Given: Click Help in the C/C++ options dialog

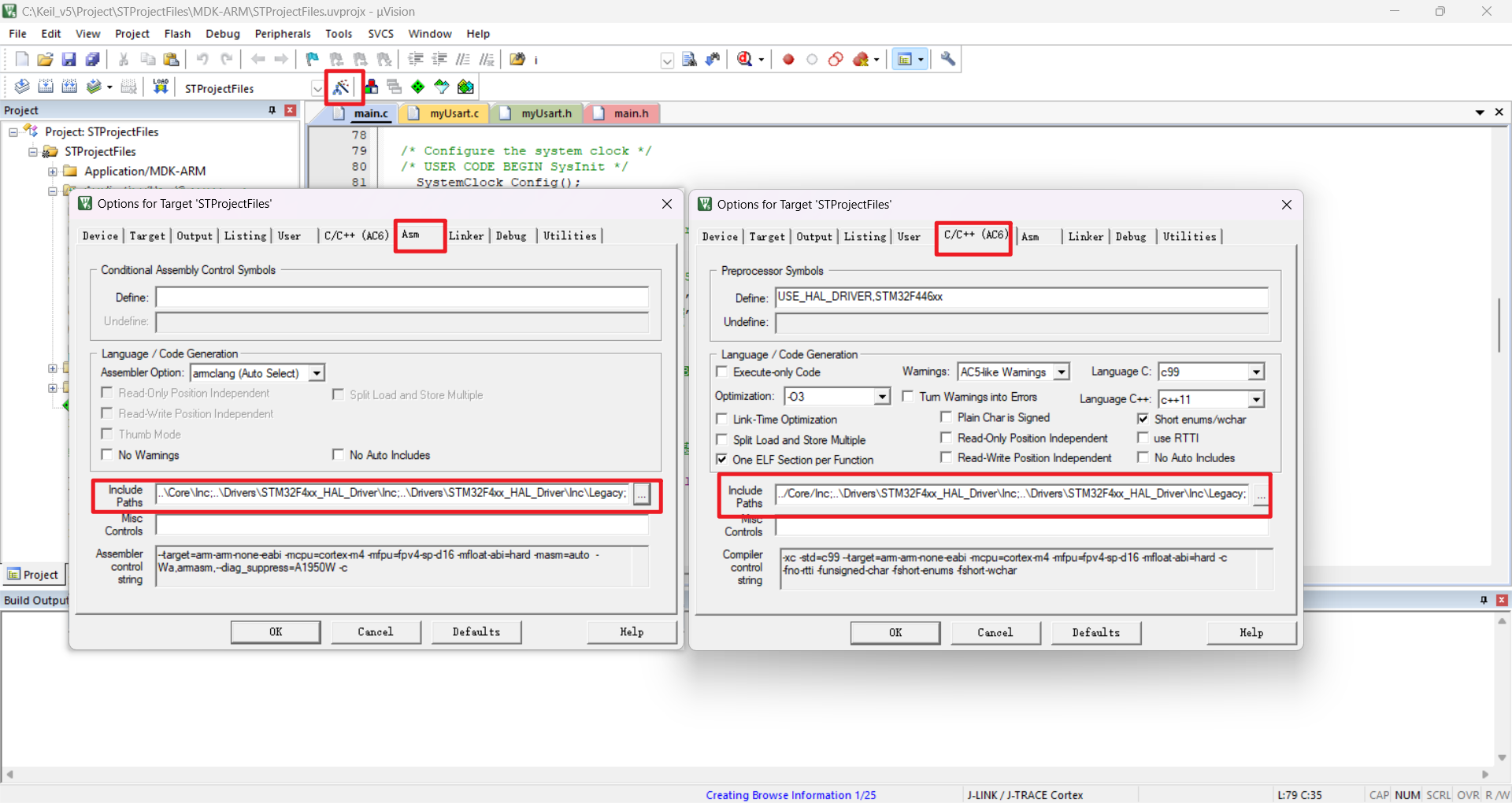Looking at the screenshot, I should (x=1251, y=632).
